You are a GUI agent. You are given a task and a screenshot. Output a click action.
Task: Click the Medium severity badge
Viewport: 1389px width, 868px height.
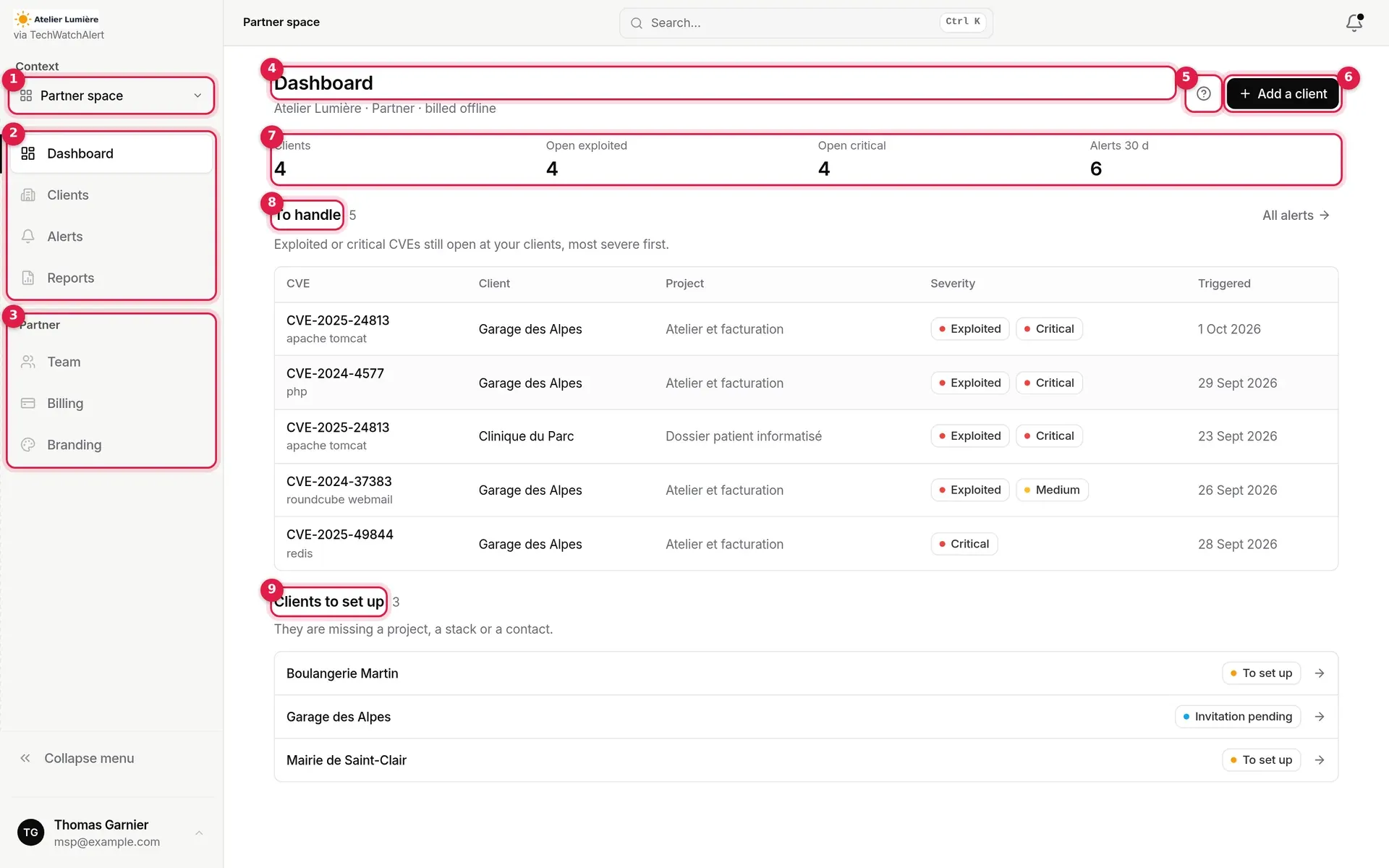(x=1052, y=490)
